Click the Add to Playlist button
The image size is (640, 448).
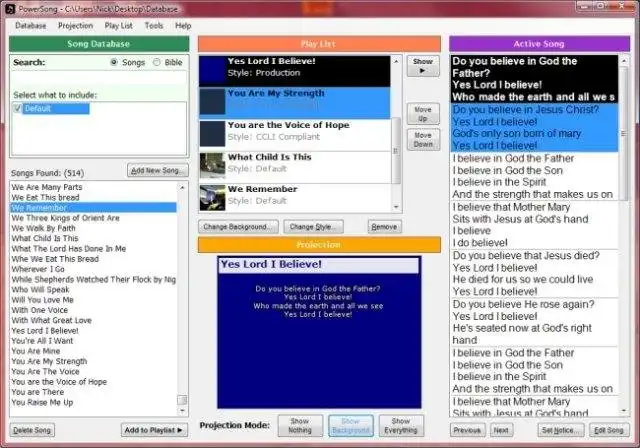point(154,430)
